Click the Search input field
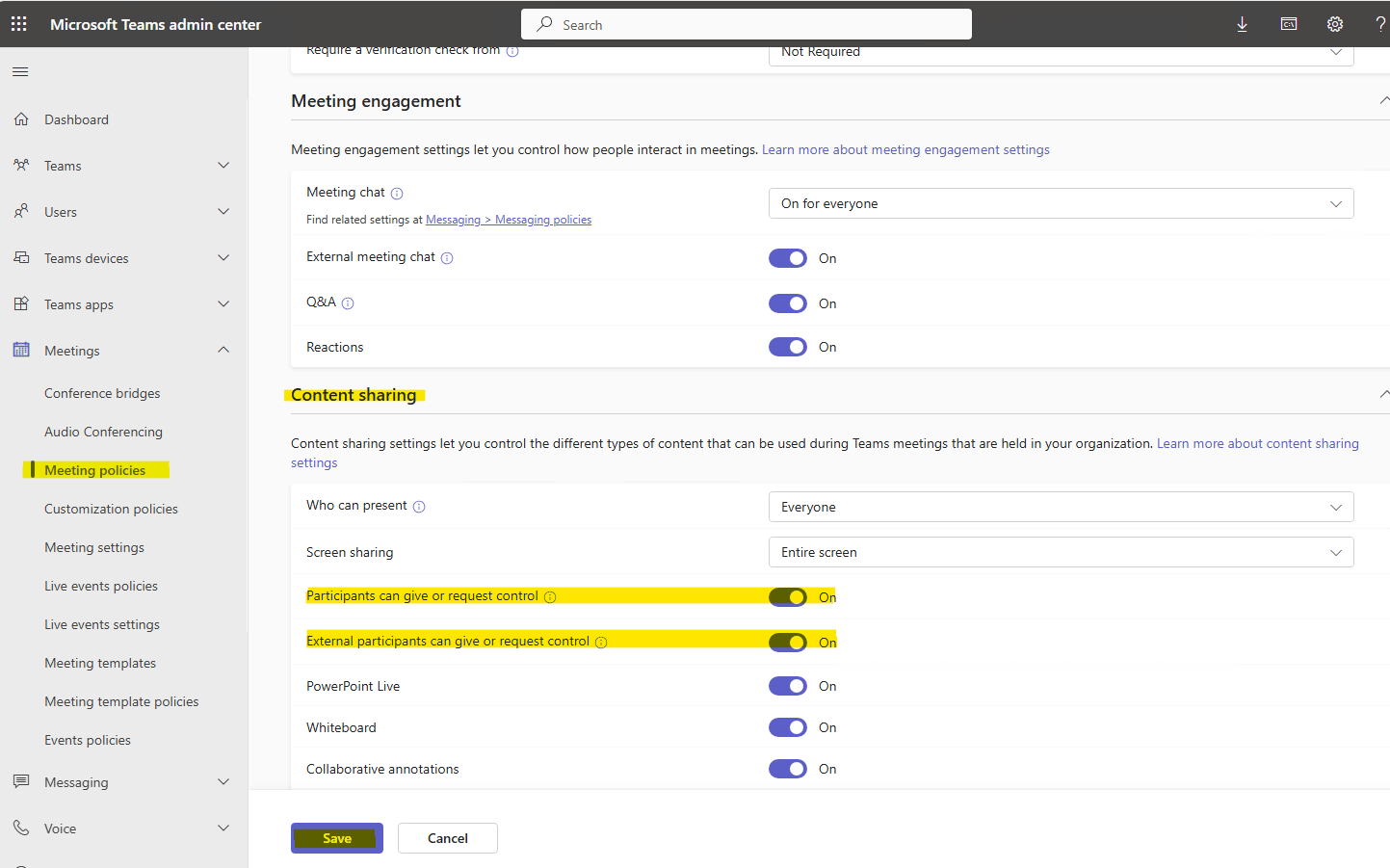This screenshot has height=868, width=1390. click(747, 24)
